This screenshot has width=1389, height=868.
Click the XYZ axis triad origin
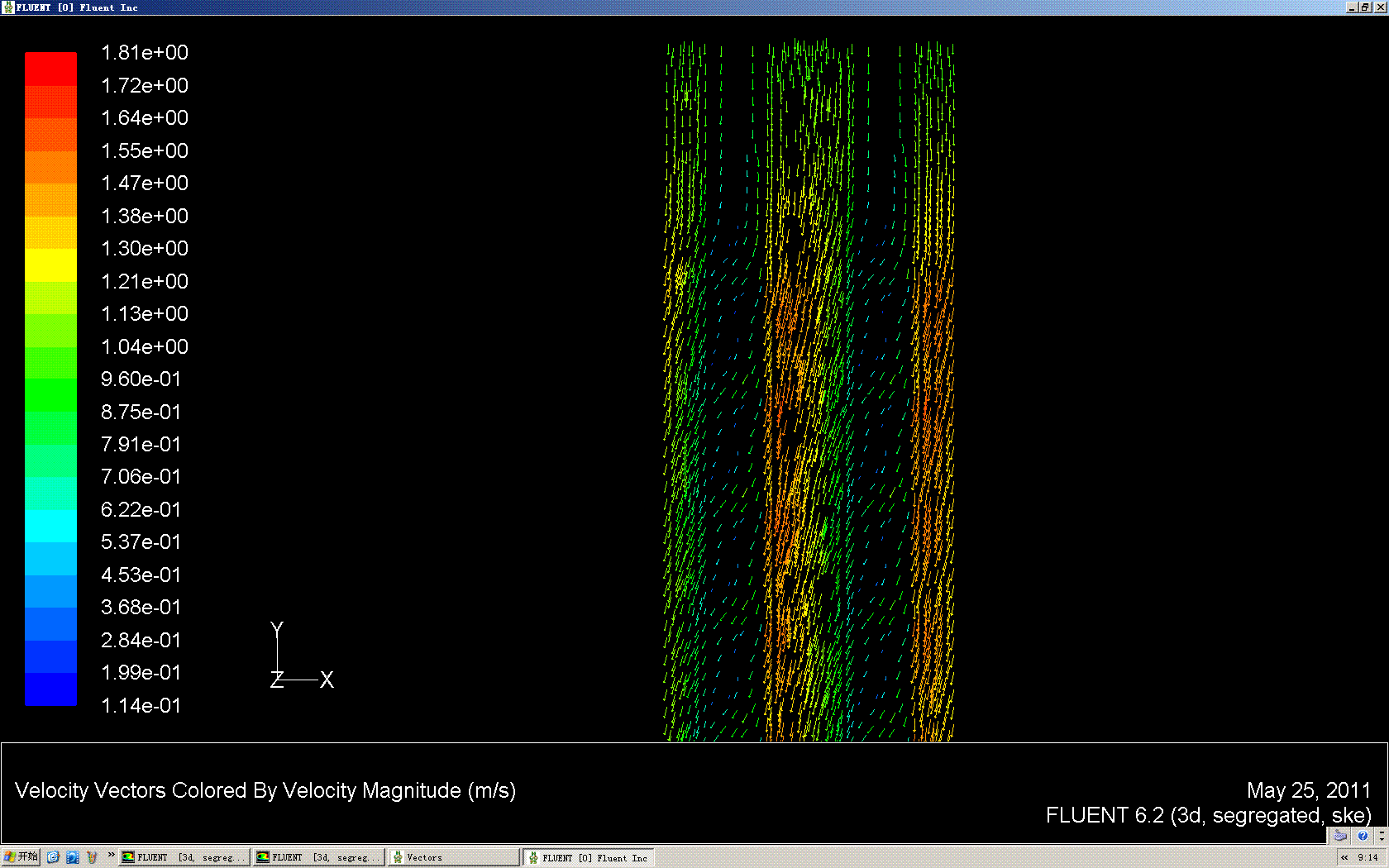click(x=278, y=680)
